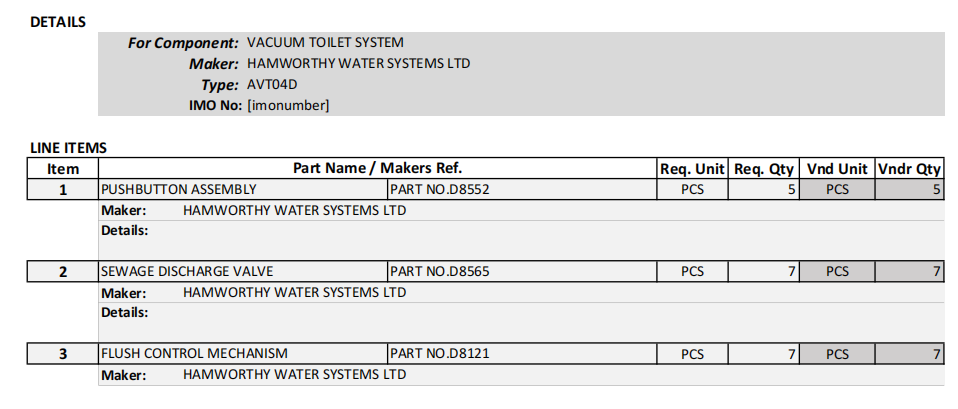
Task: Click the Vndr Qty column header
Action: (x=909, y=169)
